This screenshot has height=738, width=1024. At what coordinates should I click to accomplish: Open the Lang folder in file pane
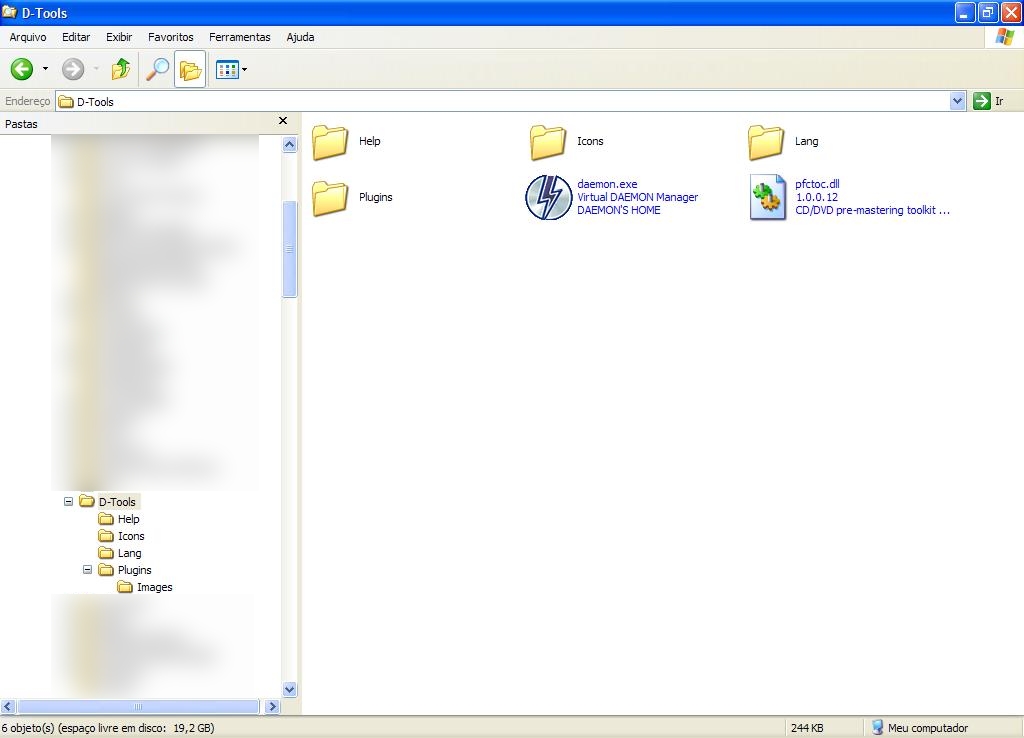coord(766,142)
